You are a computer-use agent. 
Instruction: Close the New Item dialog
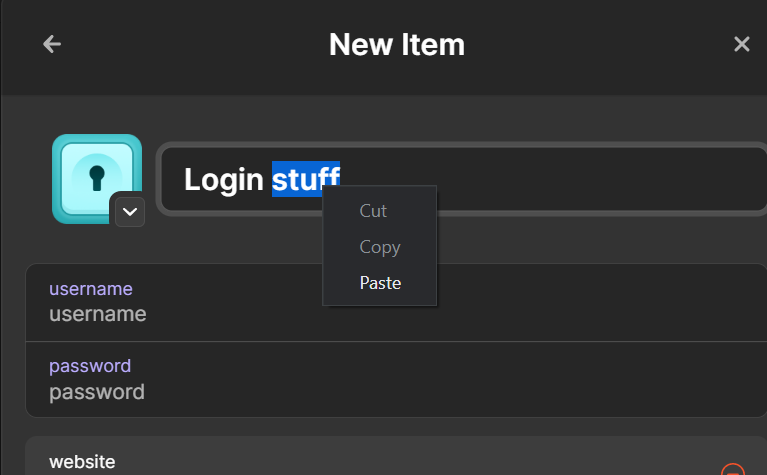click(741, 44)
